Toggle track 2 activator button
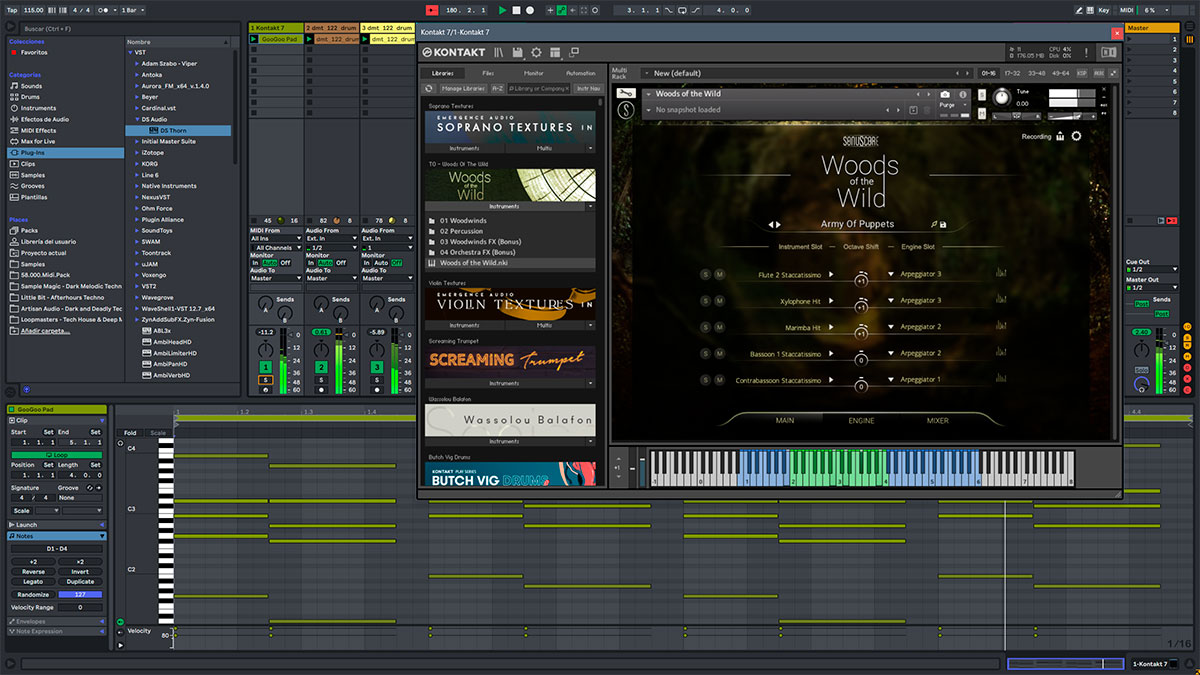The height and width of the screenshot is (675, 1200). (321, 368)
